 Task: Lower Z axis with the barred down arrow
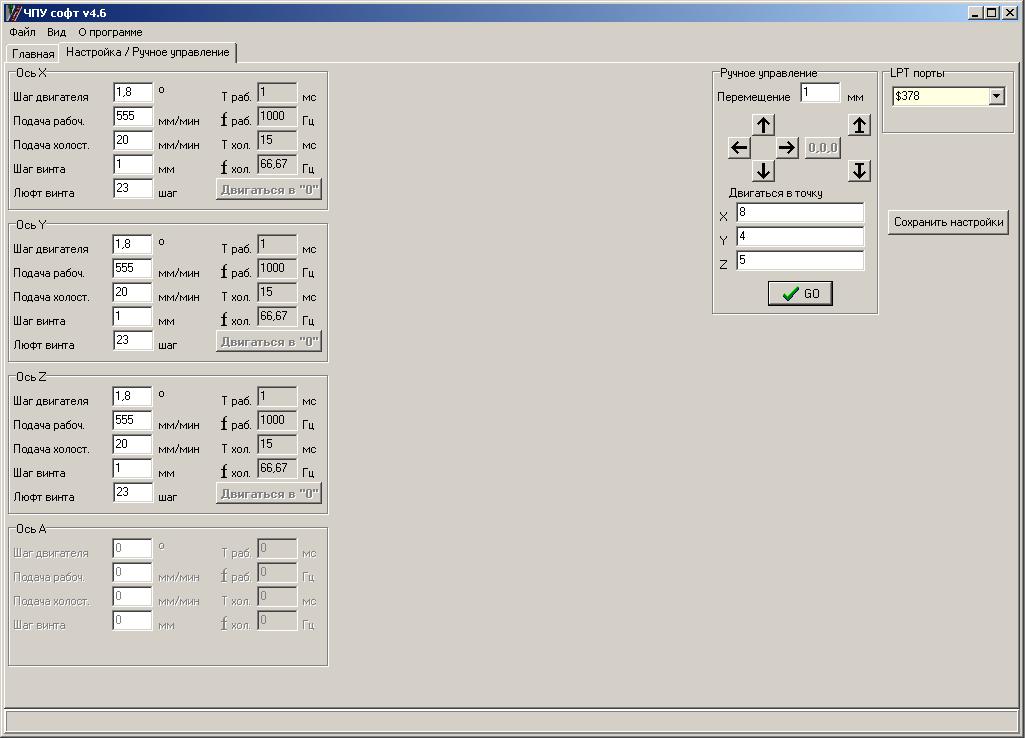click(x=859, y=171)
